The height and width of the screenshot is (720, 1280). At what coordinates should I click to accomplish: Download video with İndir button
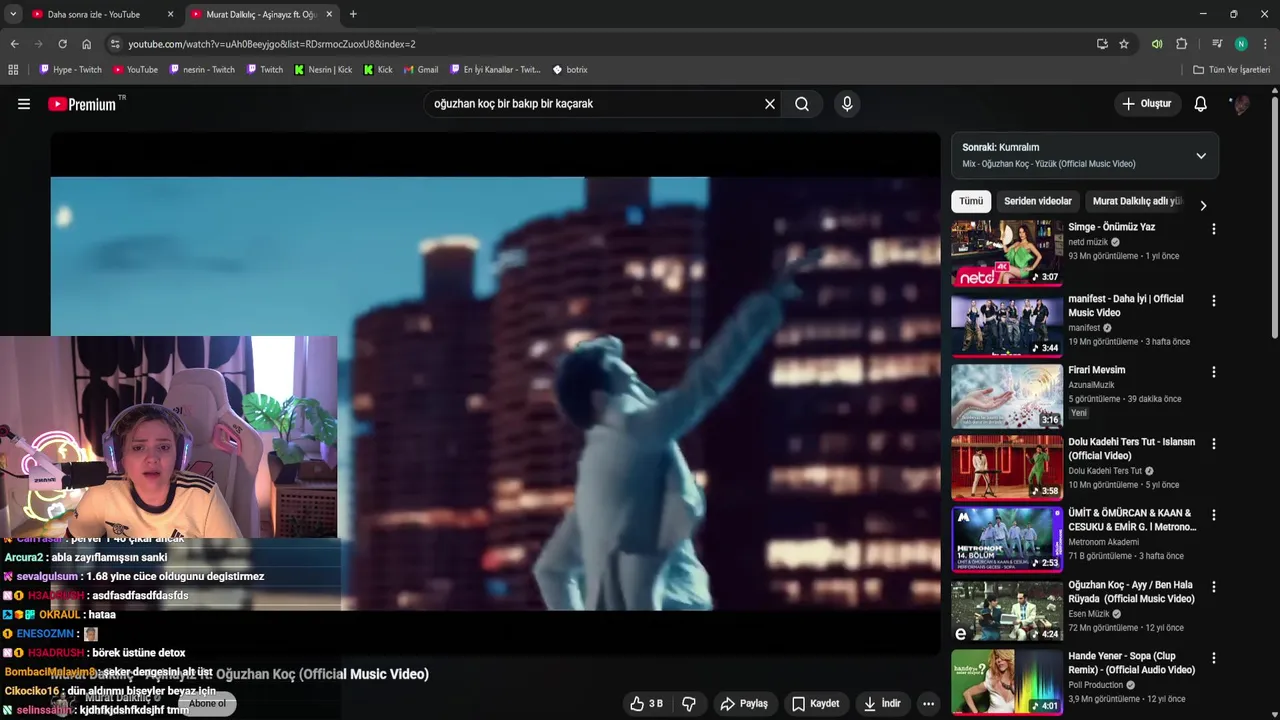click(x=883, y=704)
